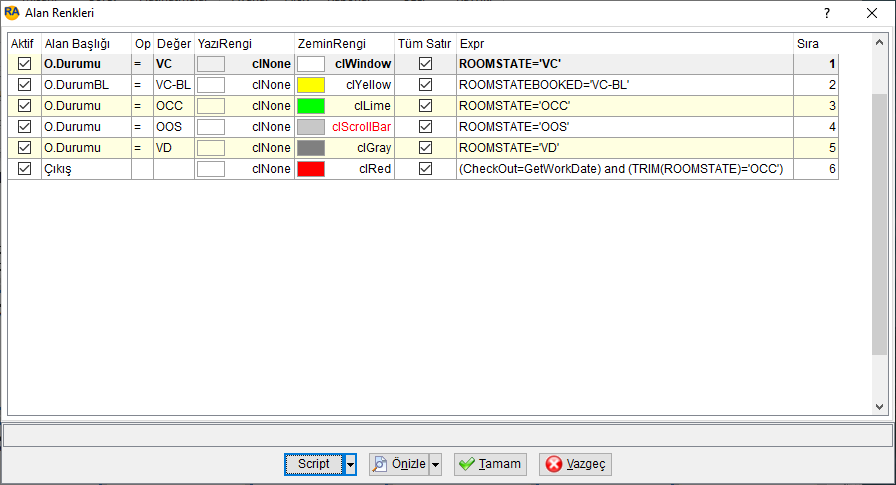Click the scrollbar down arrow
Image resolution: width=896 pixels, height=485 pixels.
tap(879, 407)
